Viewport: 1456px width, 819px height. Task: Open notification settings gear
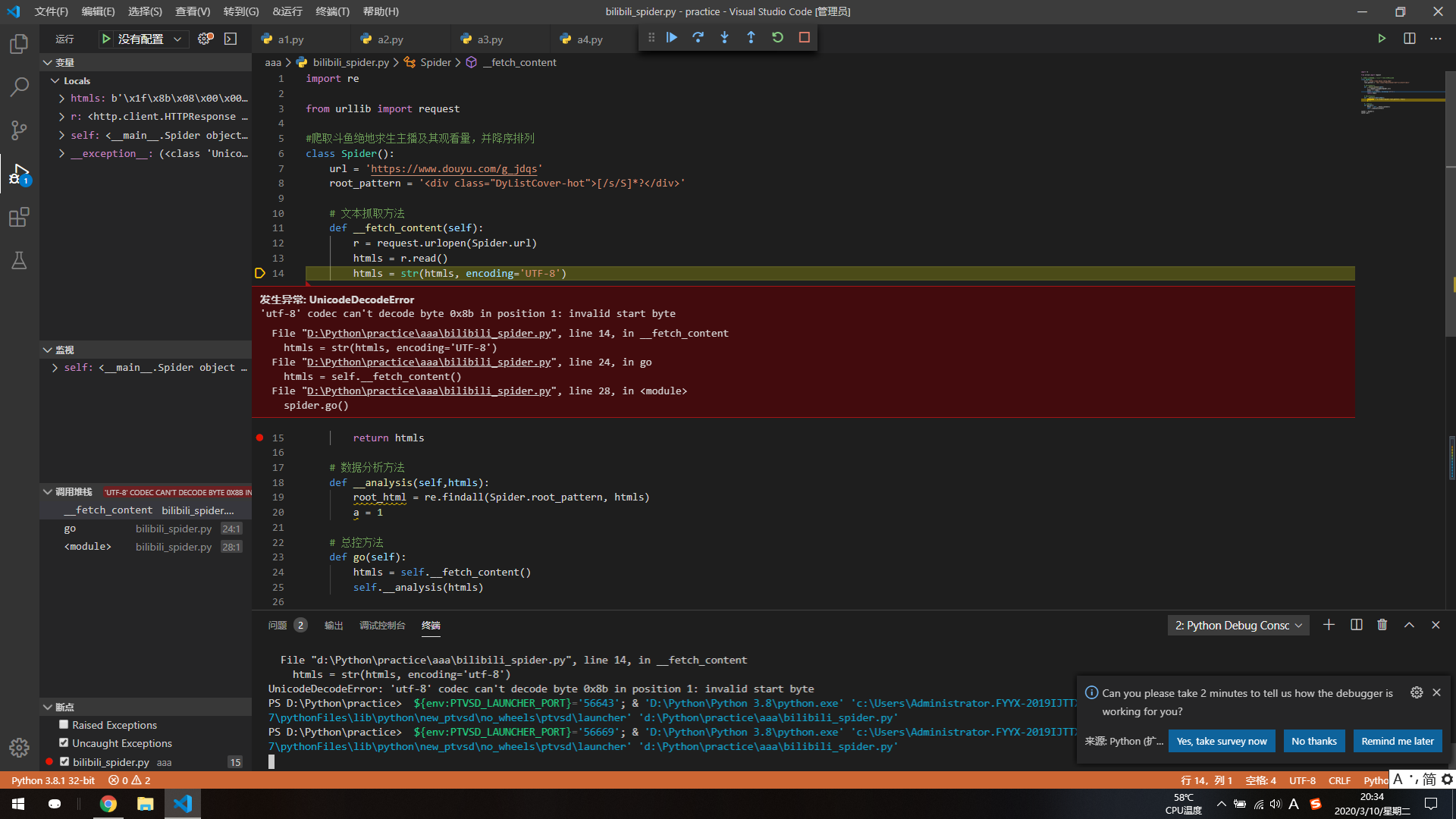(x=1416, y=692)
